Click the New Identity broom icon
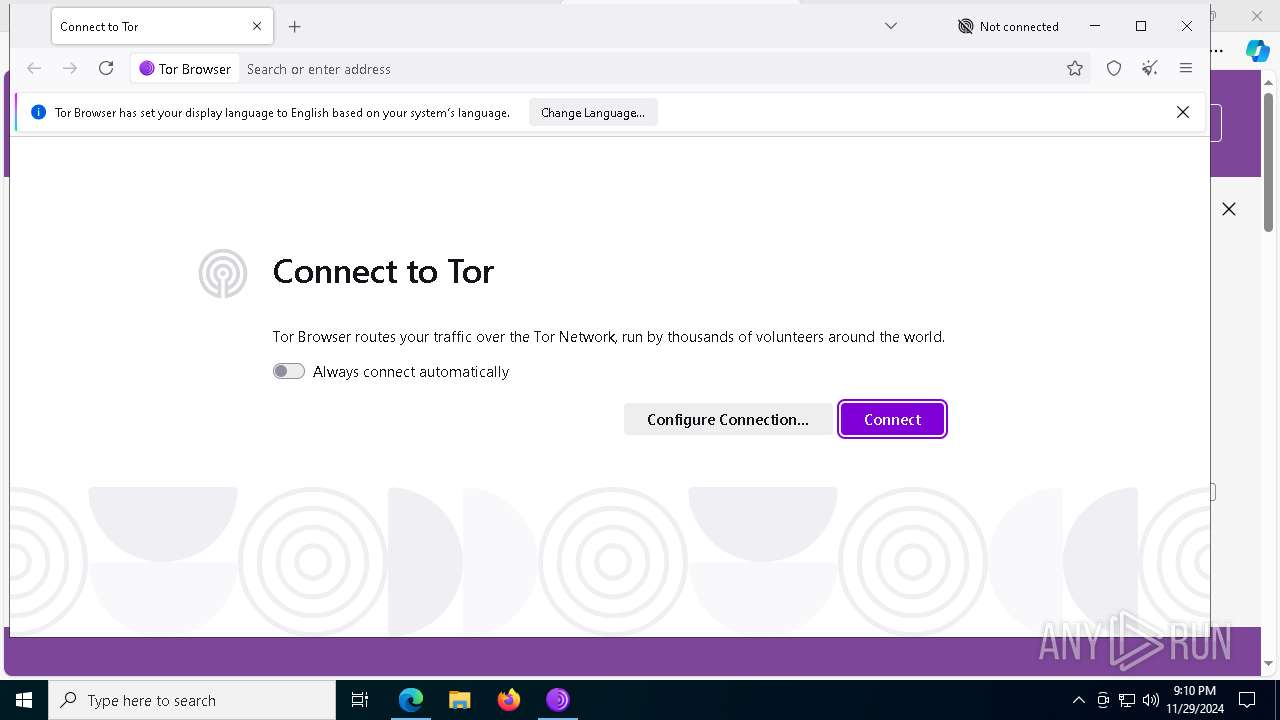This screenshot has height=720, width=1280. click(1150, 68)
